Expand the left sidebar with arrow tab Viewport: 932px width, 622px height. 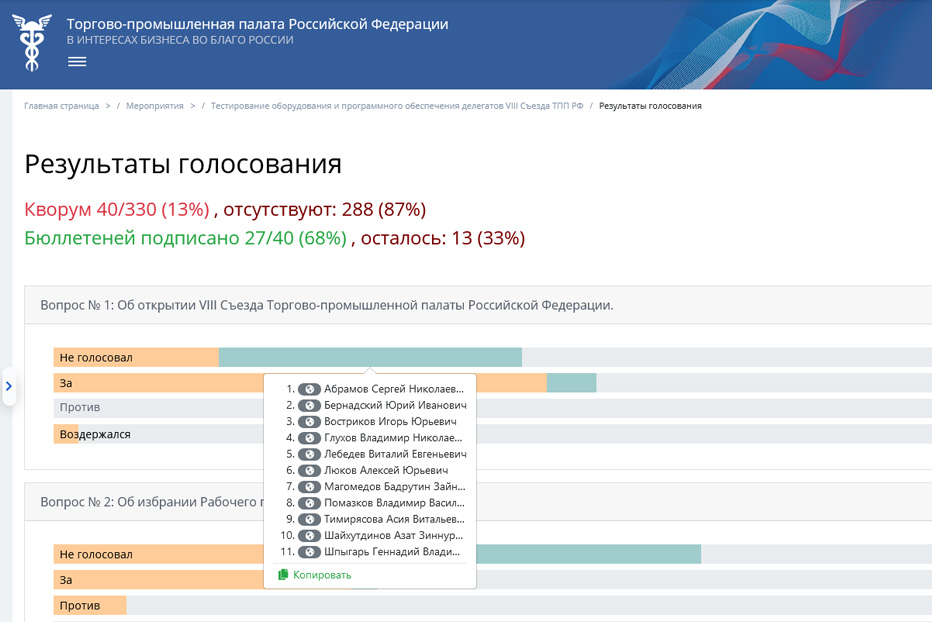click(x=8, y=386)
